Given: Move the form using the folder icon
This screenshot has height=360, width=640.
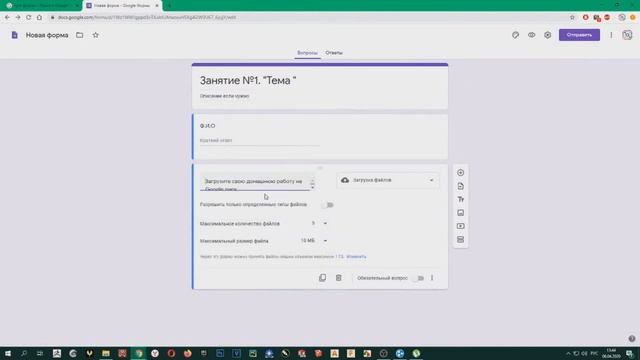Looking at the screenshot, I should point(80,35).
